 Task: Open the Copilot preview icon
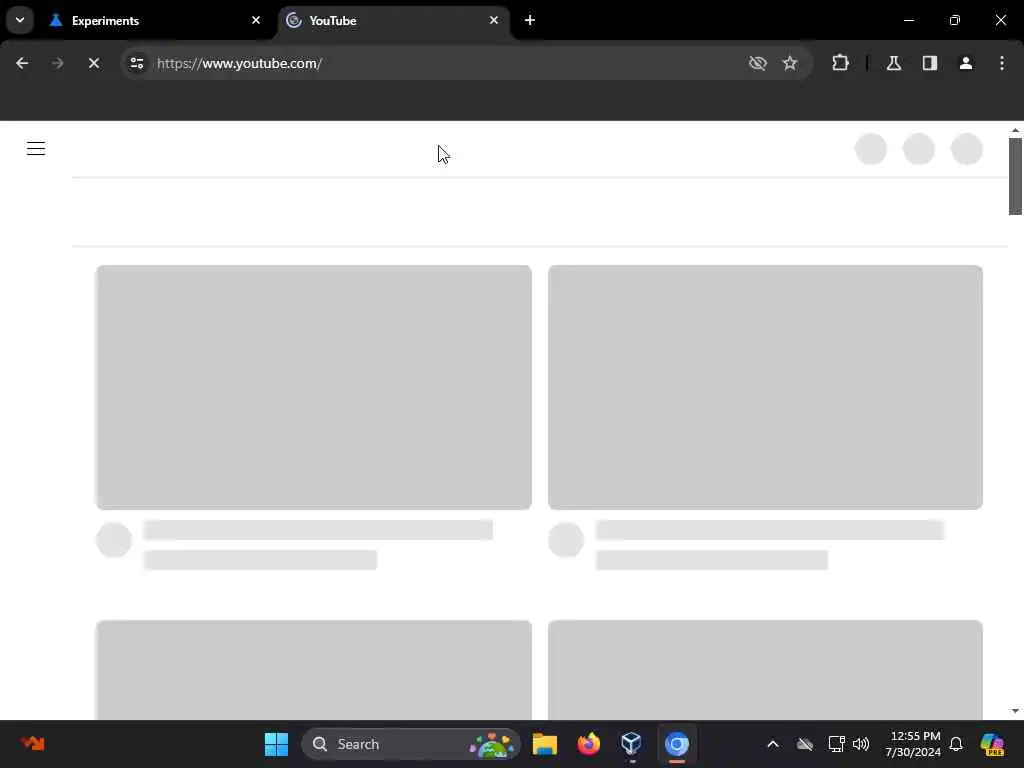tap(992, 744)
